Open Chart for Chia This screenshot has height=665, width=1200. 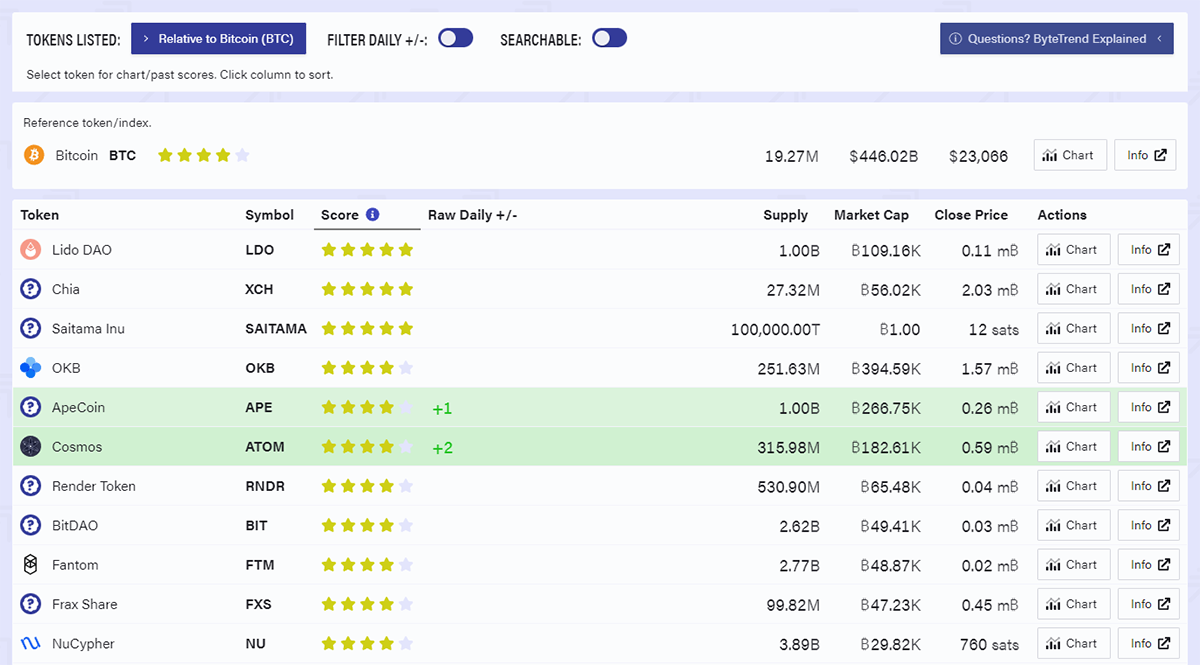pos(1073,289)
